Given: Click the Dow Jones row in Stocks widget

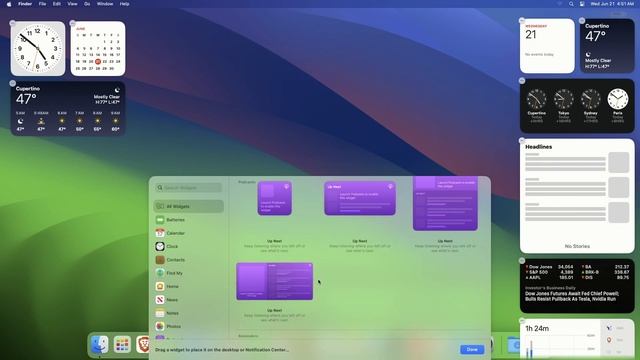Looking at the screenshot, I should point(549,267).
